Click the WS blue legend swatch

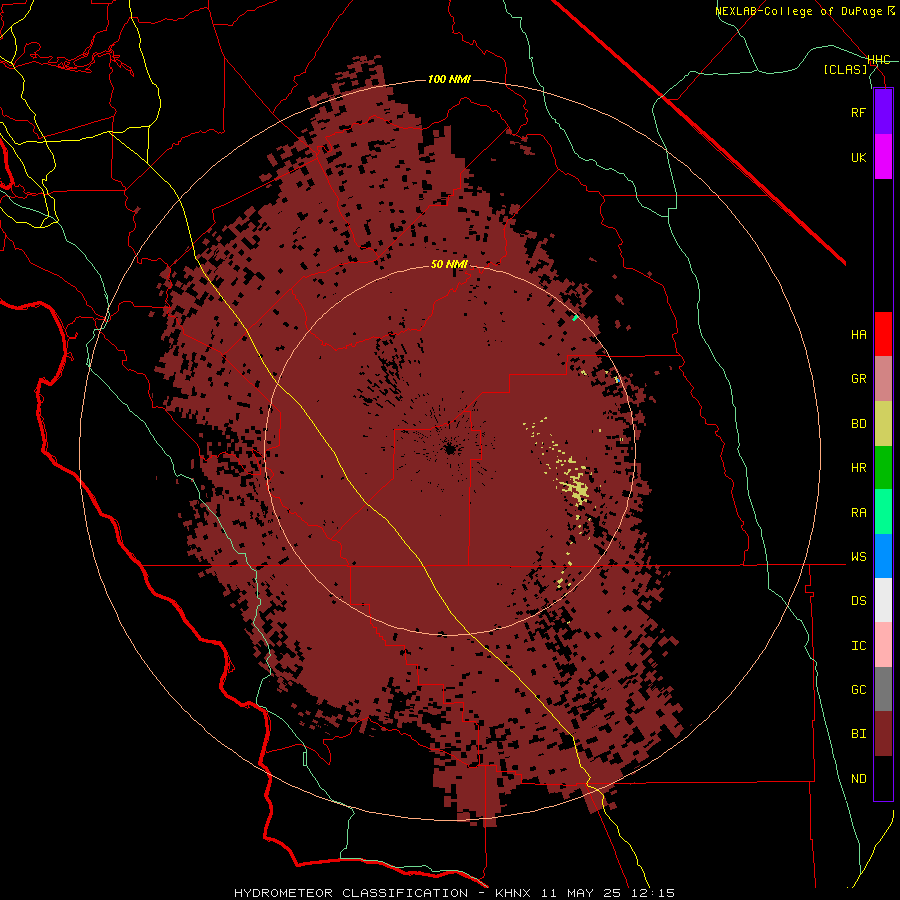tap(883, 556)
